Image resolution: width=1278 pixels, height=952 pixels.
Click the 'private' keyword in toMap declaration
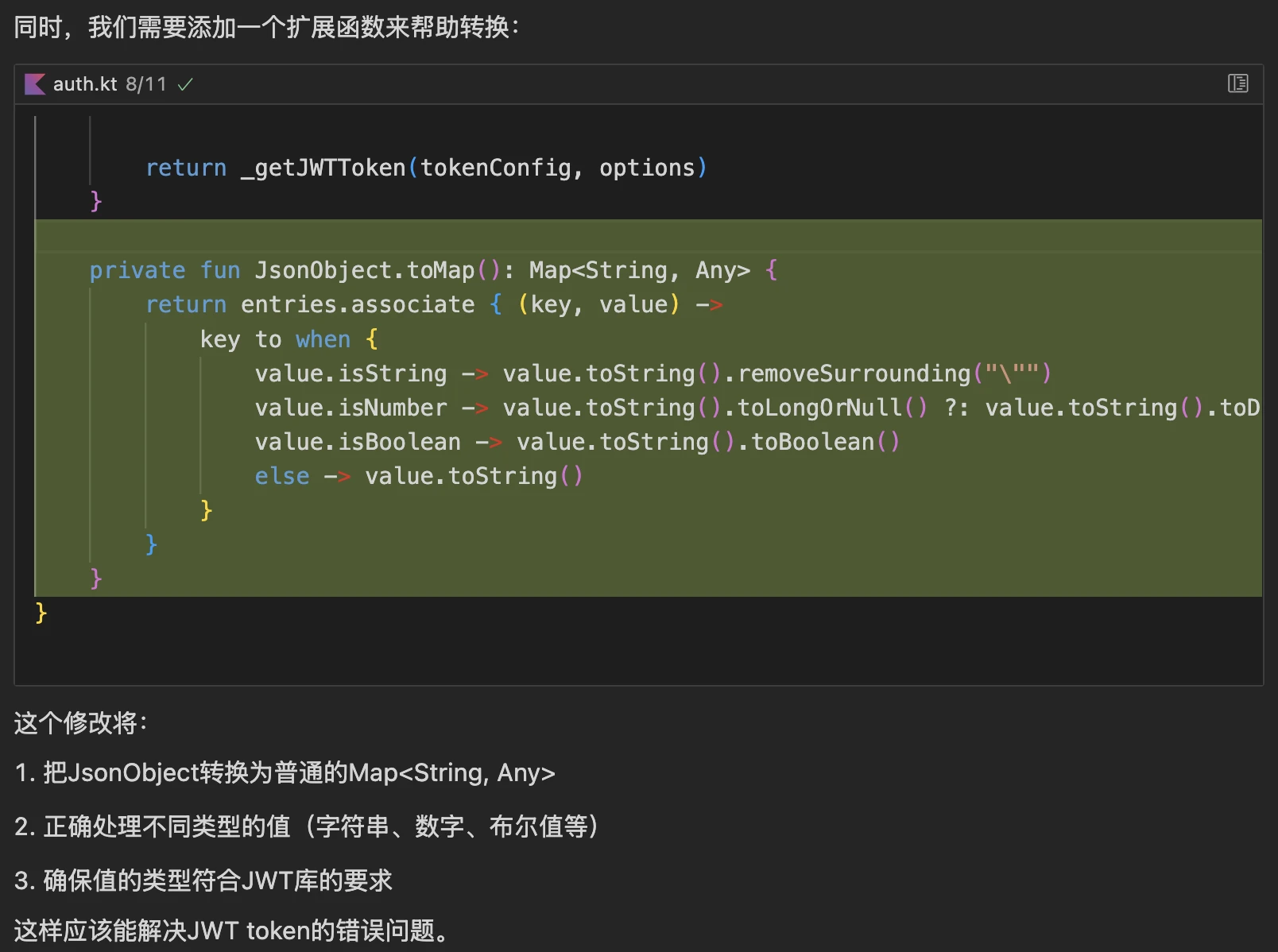(x=137, y=270)
